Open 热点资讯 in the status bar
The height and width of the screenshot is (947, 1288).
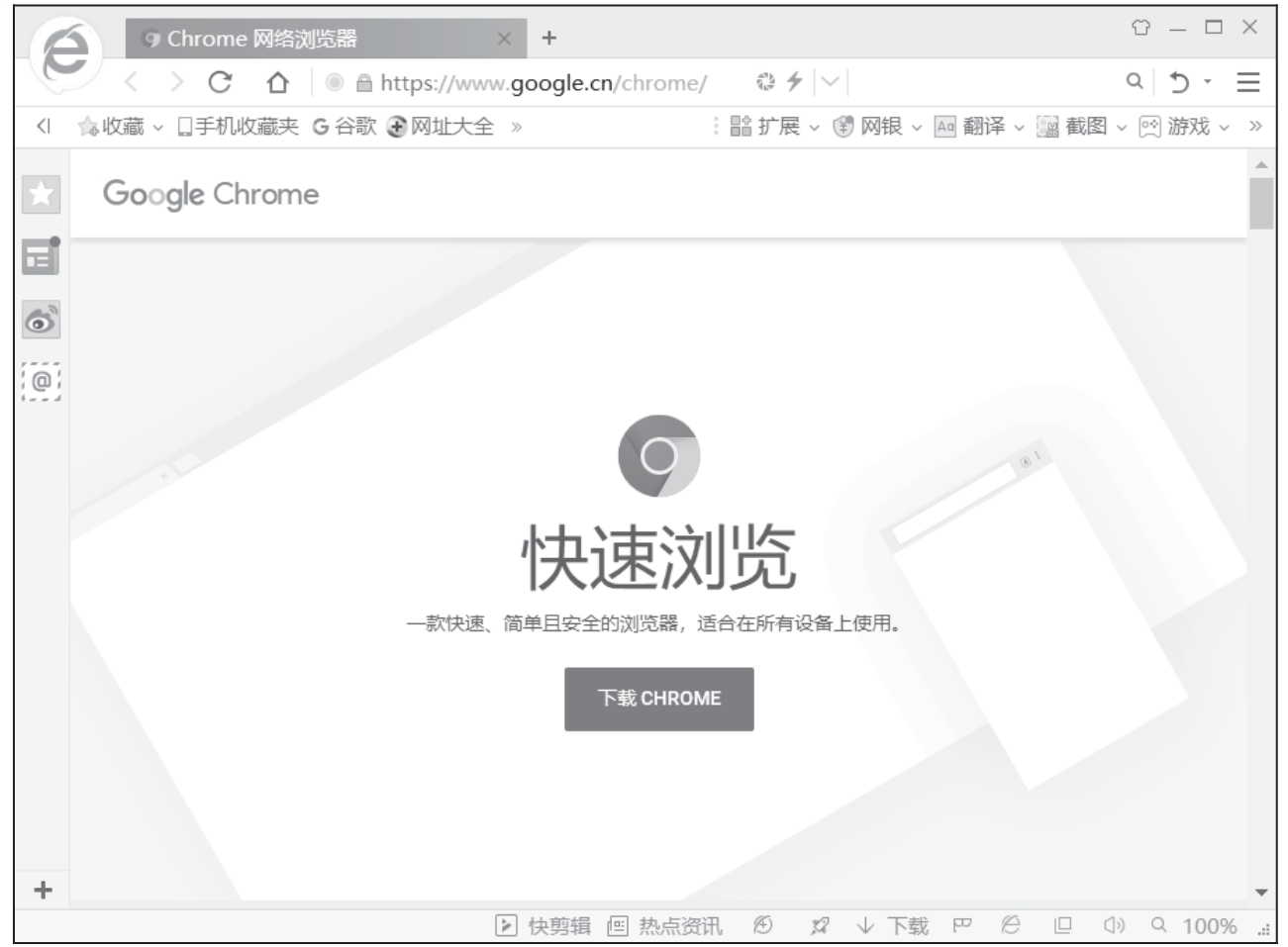click(664, 926)
